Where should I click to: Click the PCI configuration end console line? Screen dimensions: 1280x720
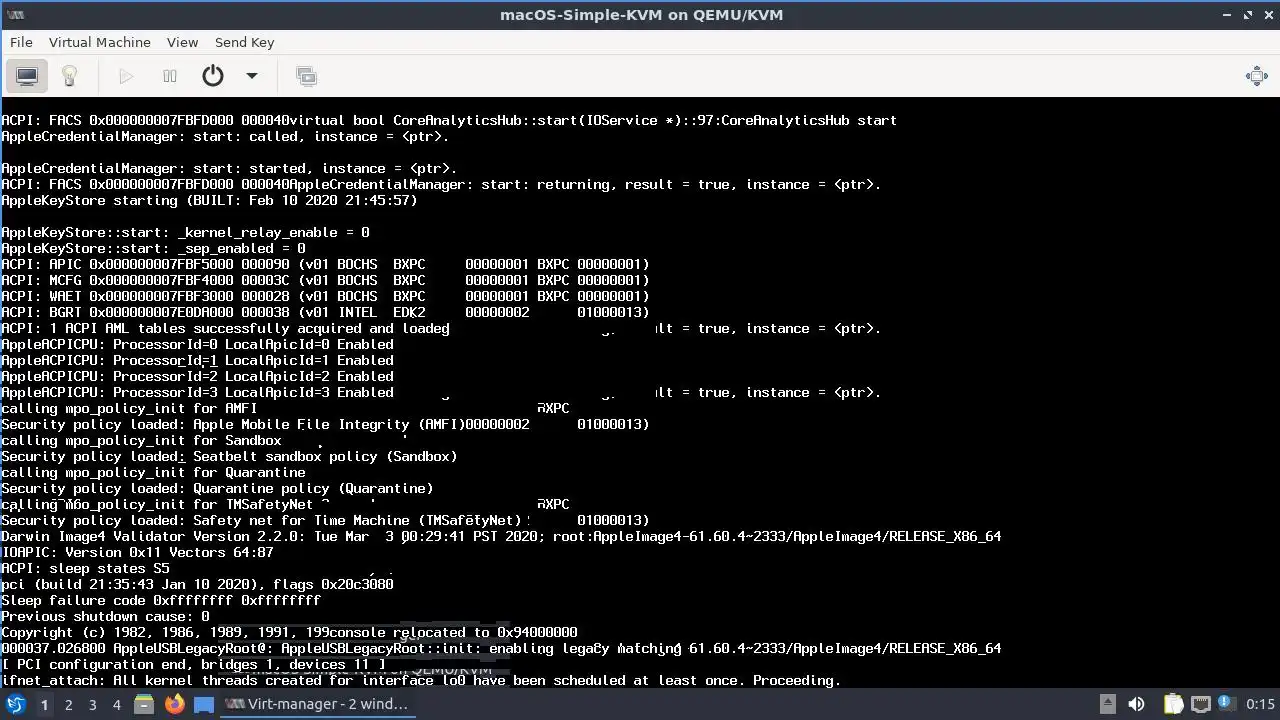click(193, 664)
